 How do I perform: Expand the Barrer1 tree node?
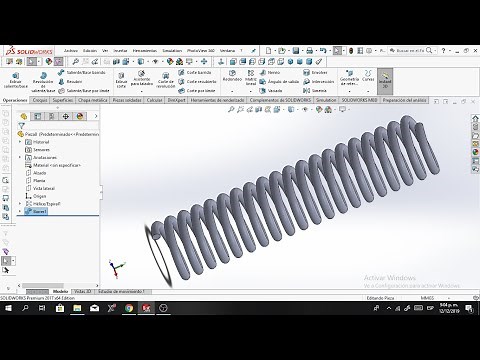20,211
